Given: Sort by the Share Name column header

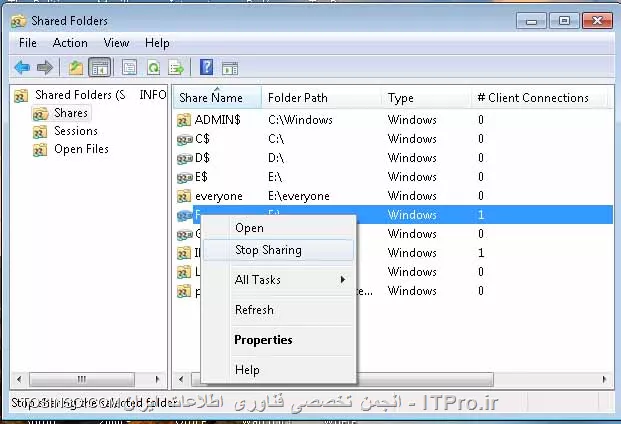Looking at the screenshot, I should coord(217,97).
